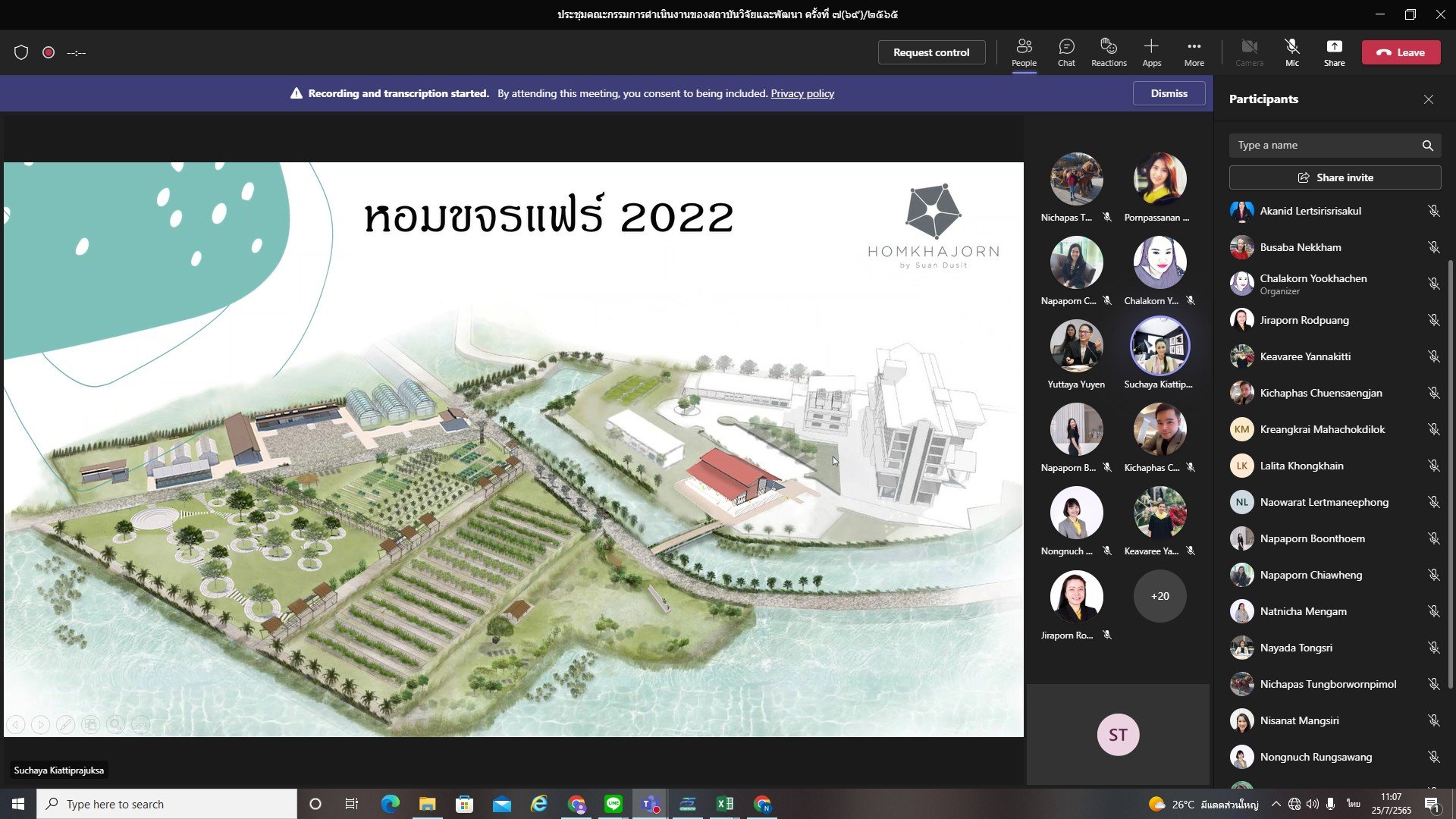Dismiss the recording notification banner
Viewport: 1456px width, 819px height.
[1169, 93]
